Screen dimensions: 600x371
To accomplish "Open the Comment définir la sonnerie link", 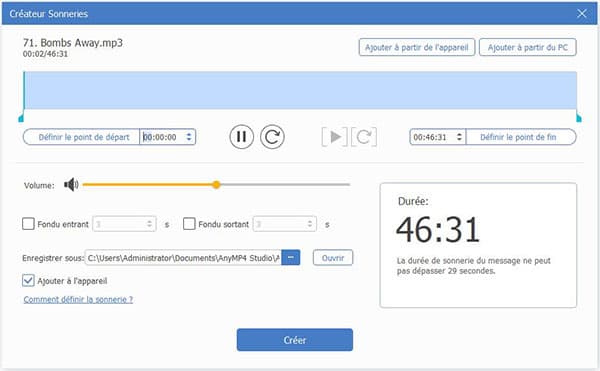I will 78,299.
